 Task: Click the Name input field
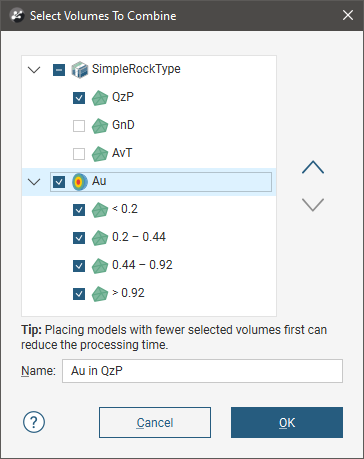pyautogui.click(x=202, y=371)
